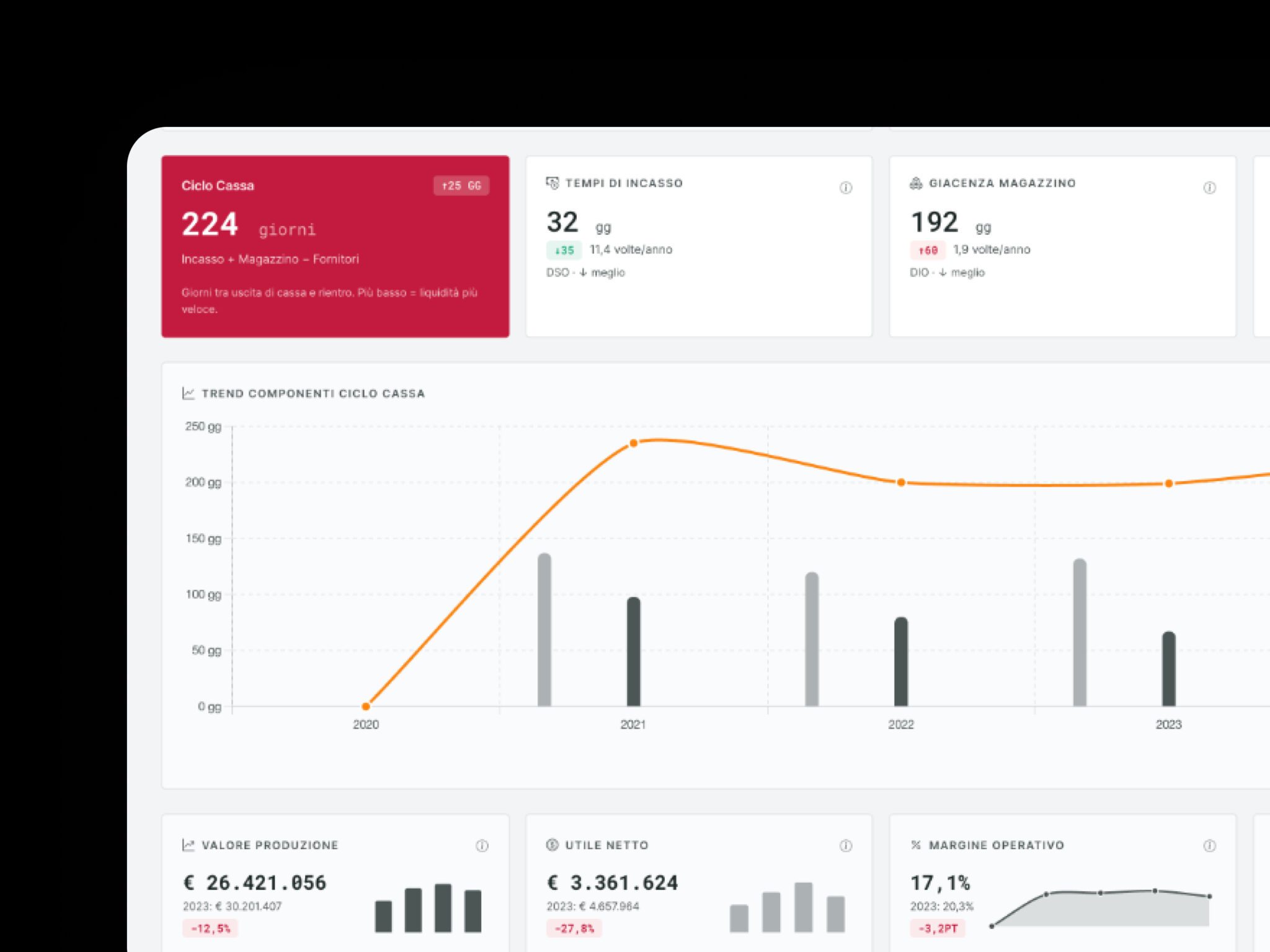Click the orange 2022 data point

pyautogui.click(x=901, y=482)
